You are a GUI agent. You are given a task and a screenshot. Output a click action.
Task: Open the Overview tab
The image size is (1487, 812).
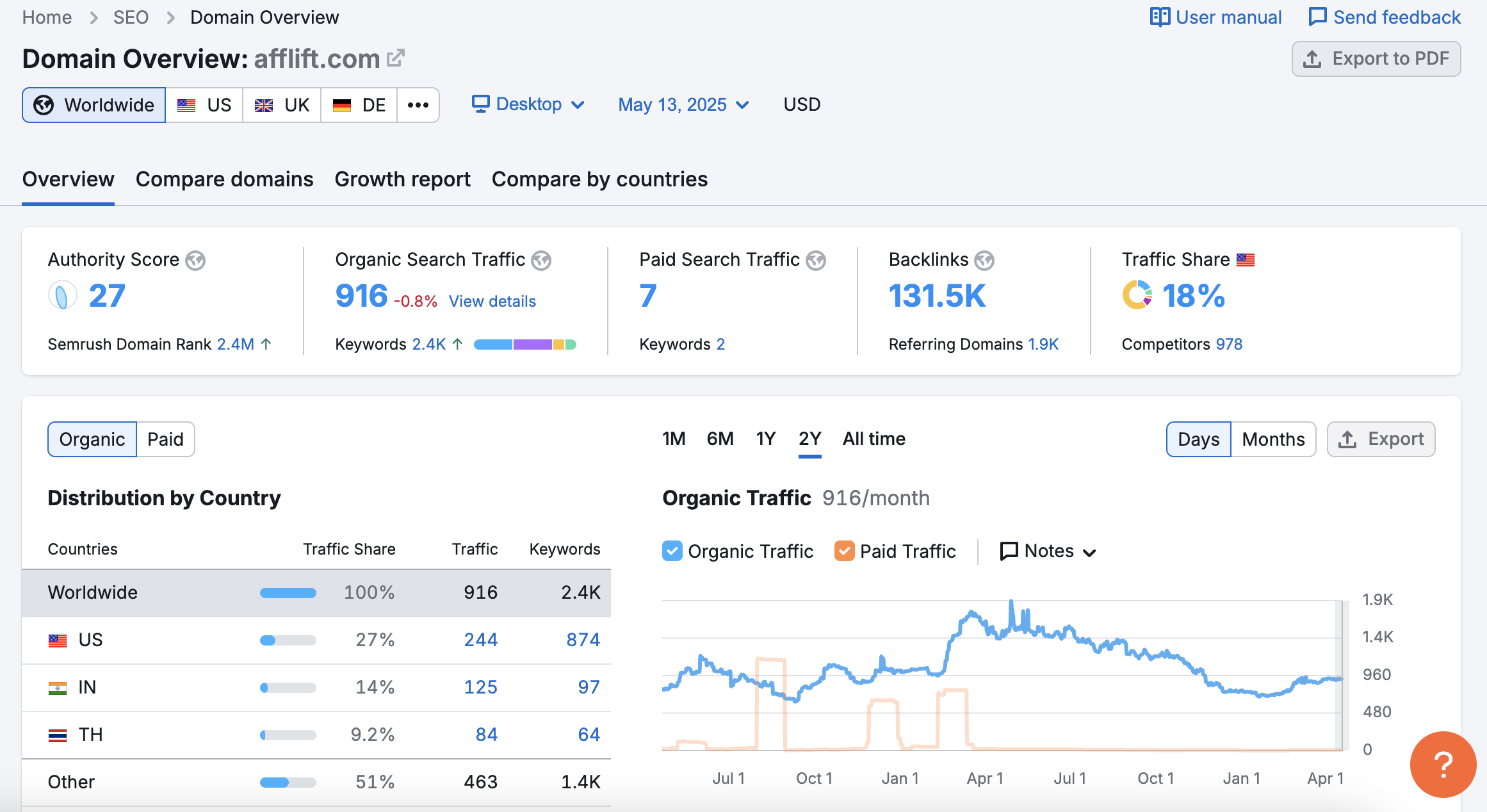(69, 179)
